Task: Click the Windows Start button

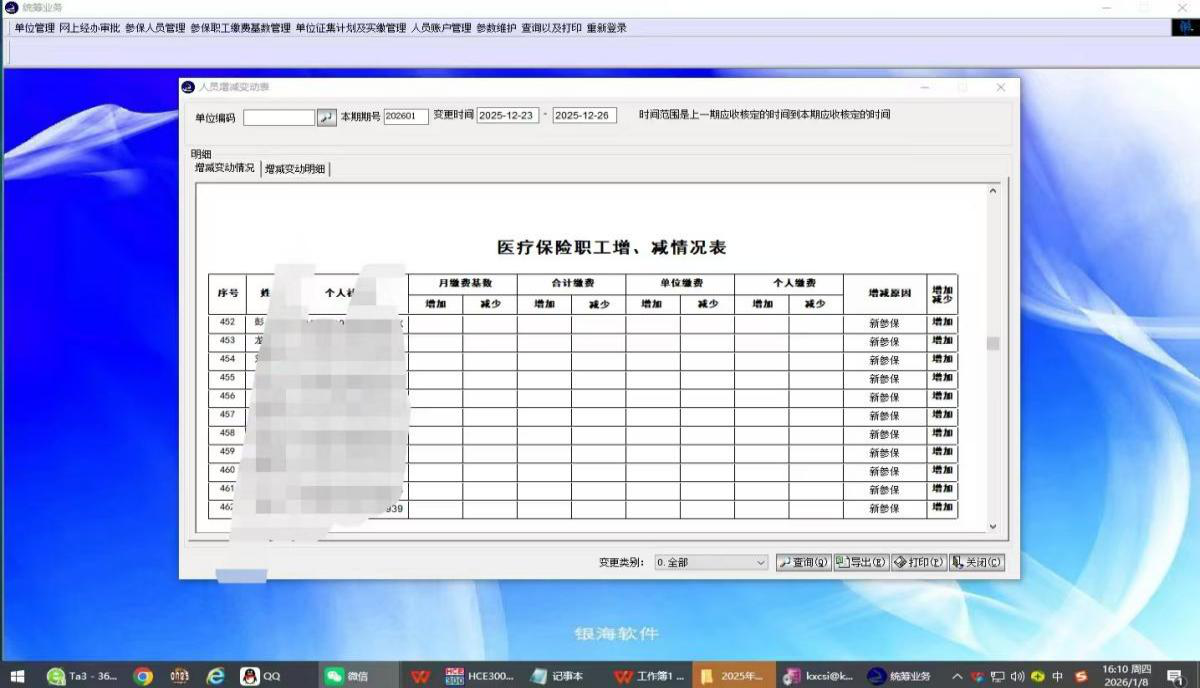Action: coord(17,675)
